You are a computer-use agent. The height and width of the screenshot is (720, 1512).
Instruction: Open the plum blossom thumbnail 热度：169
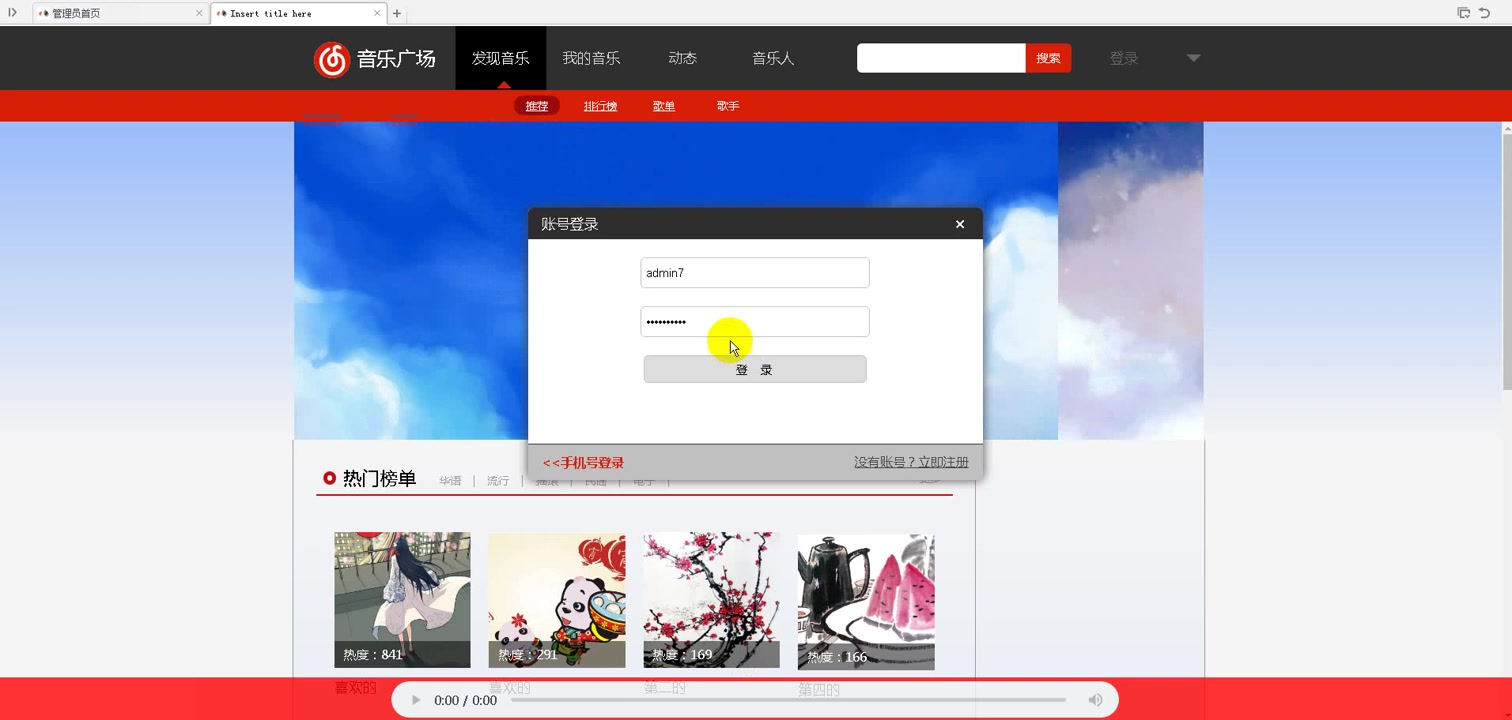click(x=711, y=600)
